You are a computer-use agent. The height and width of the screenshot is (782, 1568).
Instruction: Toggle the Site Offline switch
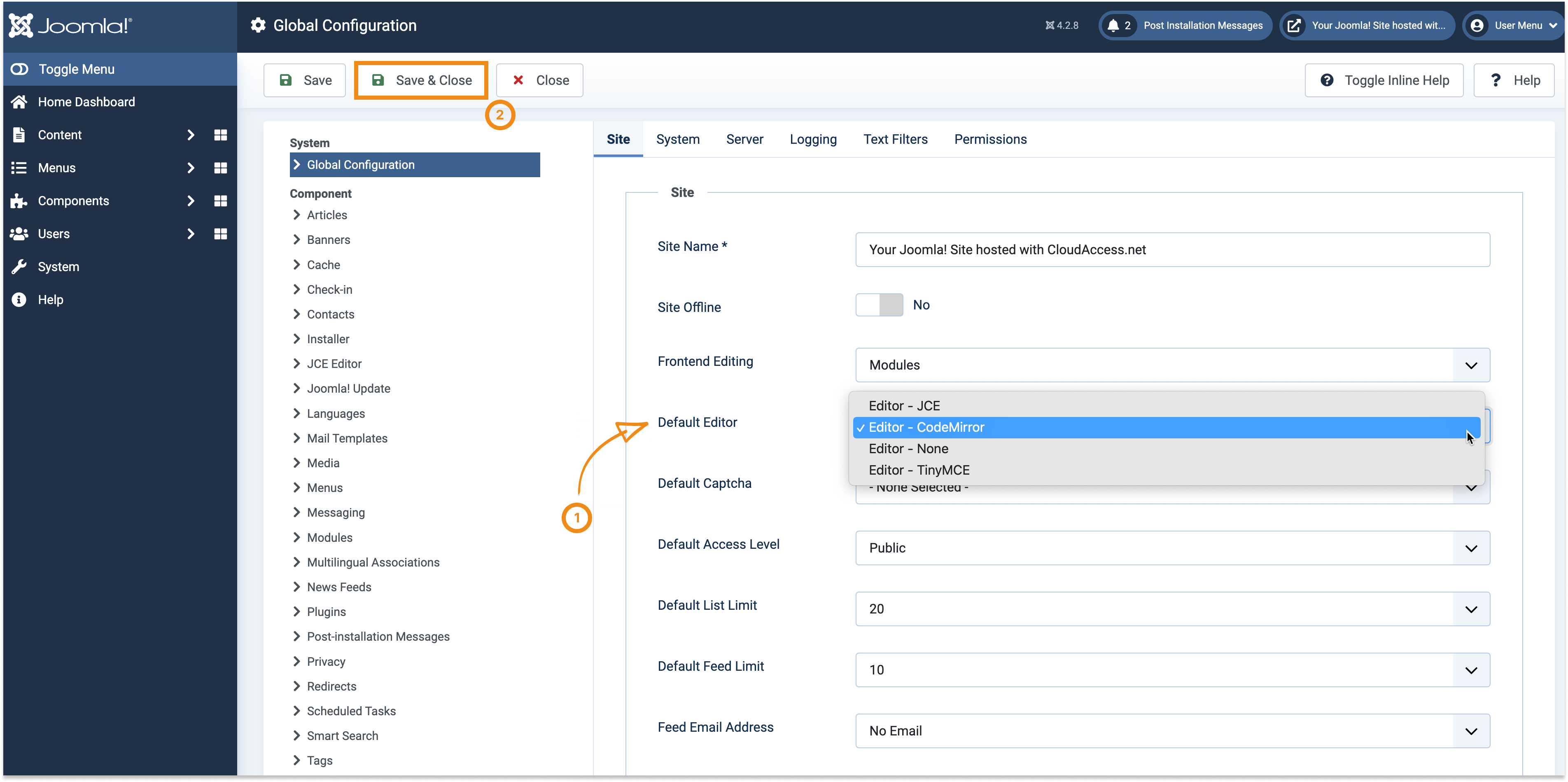pos(879,305)
